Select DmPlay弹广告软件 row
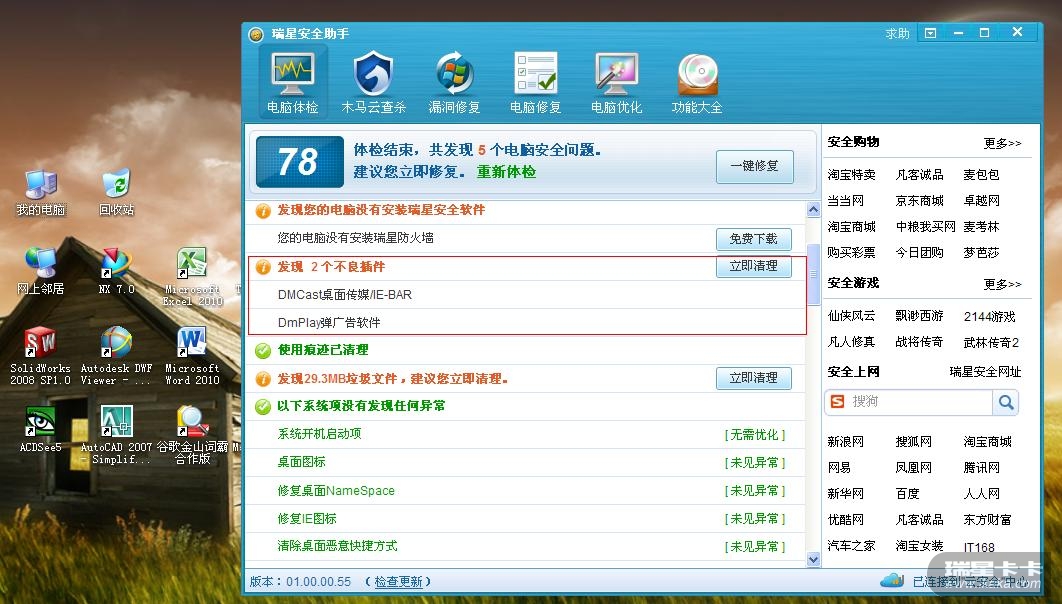This screenshot has width=1062, height=604. click(x=527, y=322)
